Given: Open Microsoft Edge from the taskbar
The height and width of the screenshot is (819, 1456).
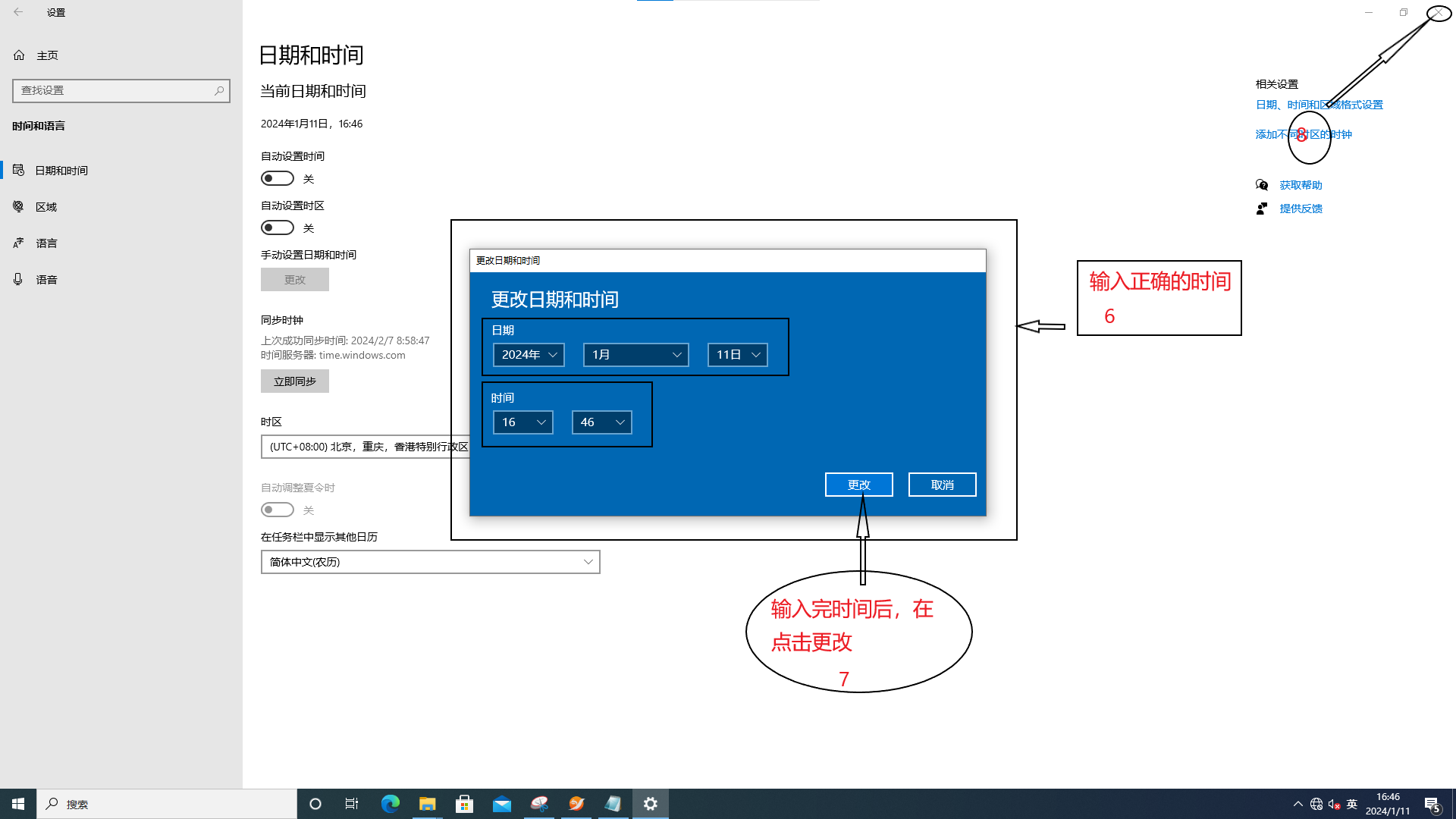Looking at the screenshot, I should (x=390, y=804).
